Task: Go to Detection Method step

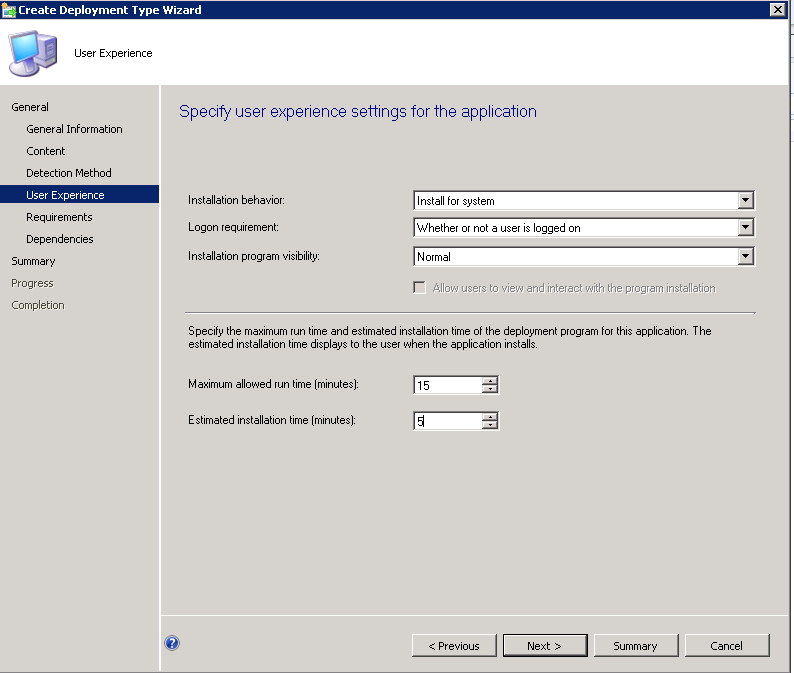Action: click(69, 173)
